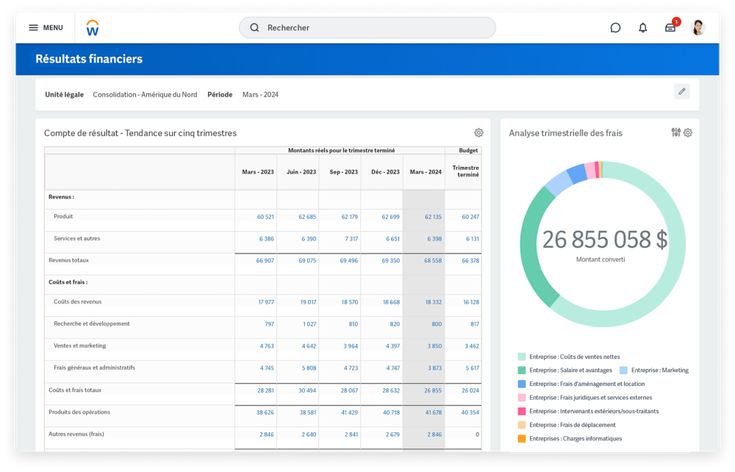Viewport: 735px width, 472px height.
Task: Open Revenus totaux value 68 558
Action: point(432,260)
